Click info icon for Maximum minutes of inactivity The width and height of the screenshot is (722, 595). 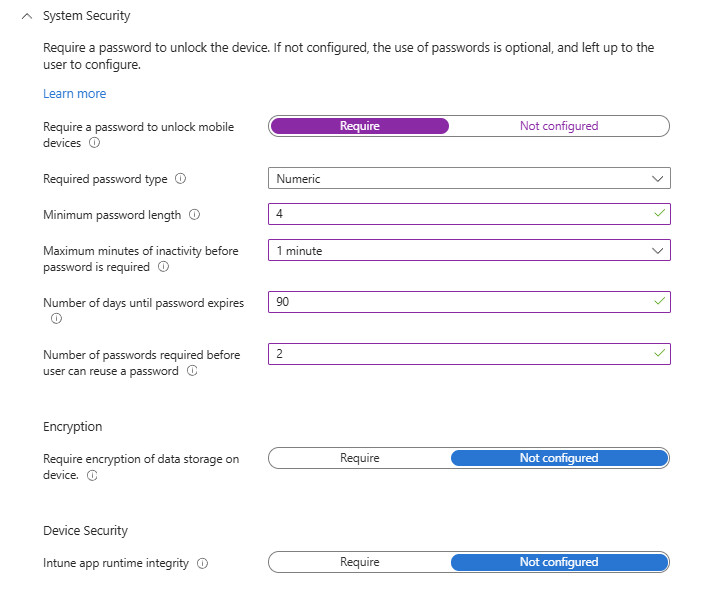point(163,267)
